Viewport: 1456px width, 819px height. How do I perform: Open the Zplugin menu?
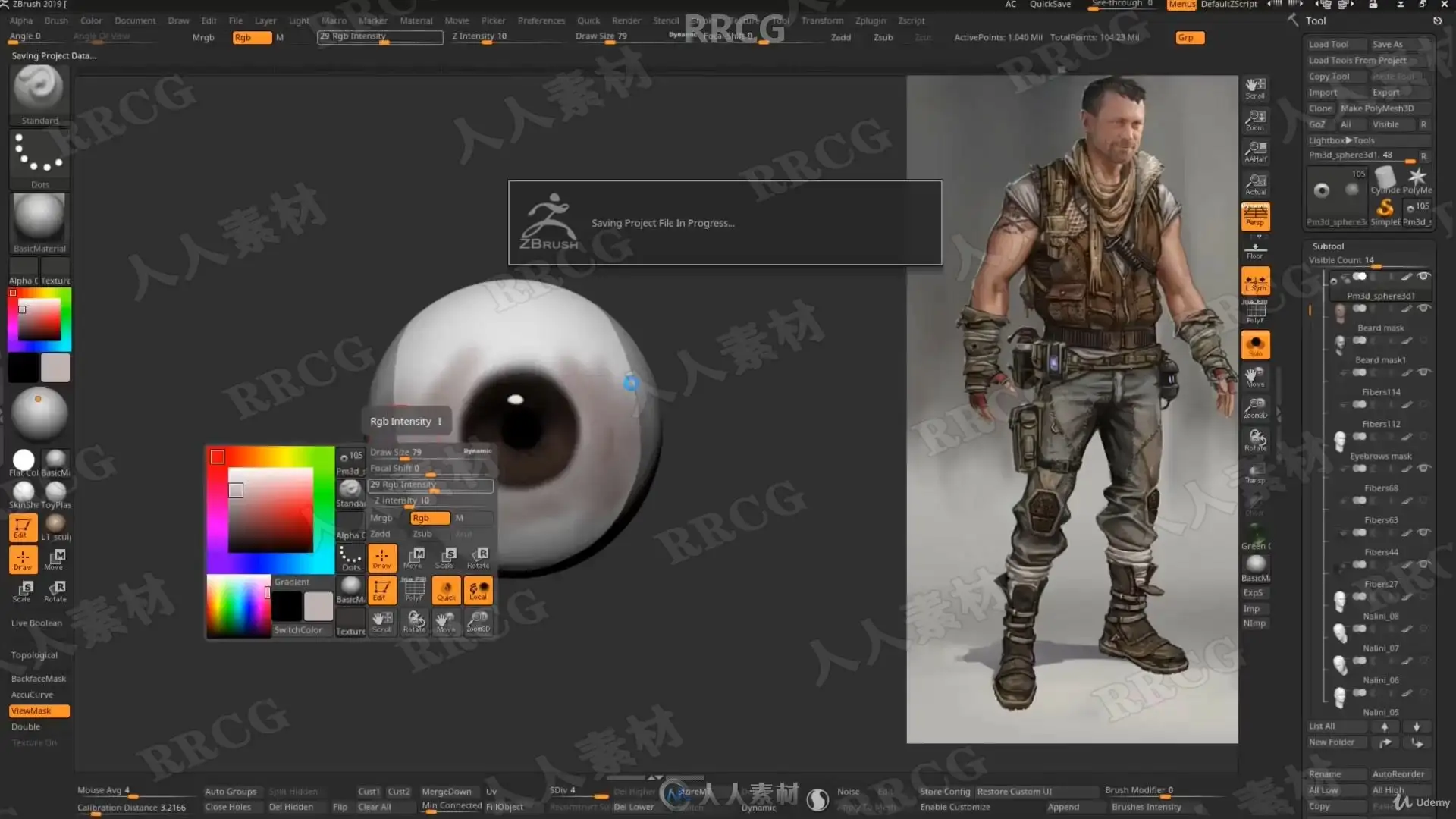coord(870,20)
